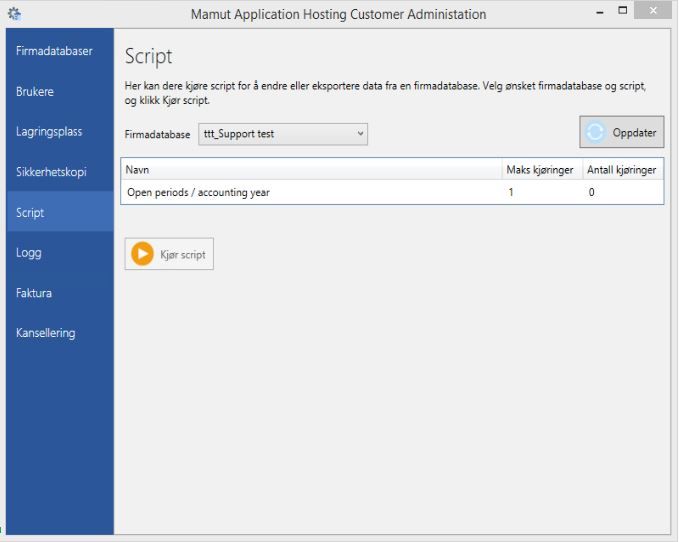679x542 pixels.
Task: Maximize the Mamut administration window
Action: [622, 11]
